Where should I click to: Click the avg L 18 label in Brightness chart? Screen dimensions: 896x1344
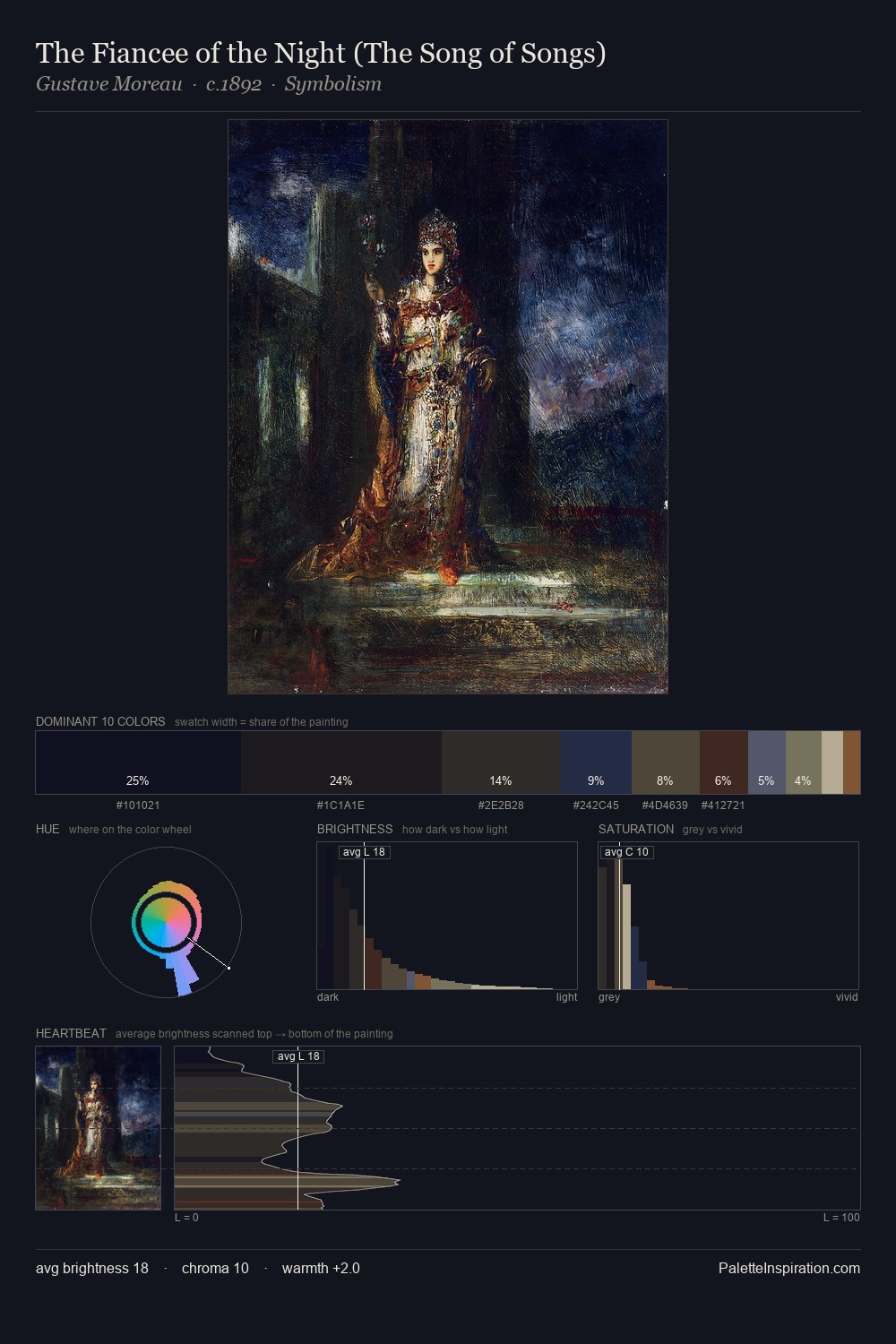coord(364,852)
